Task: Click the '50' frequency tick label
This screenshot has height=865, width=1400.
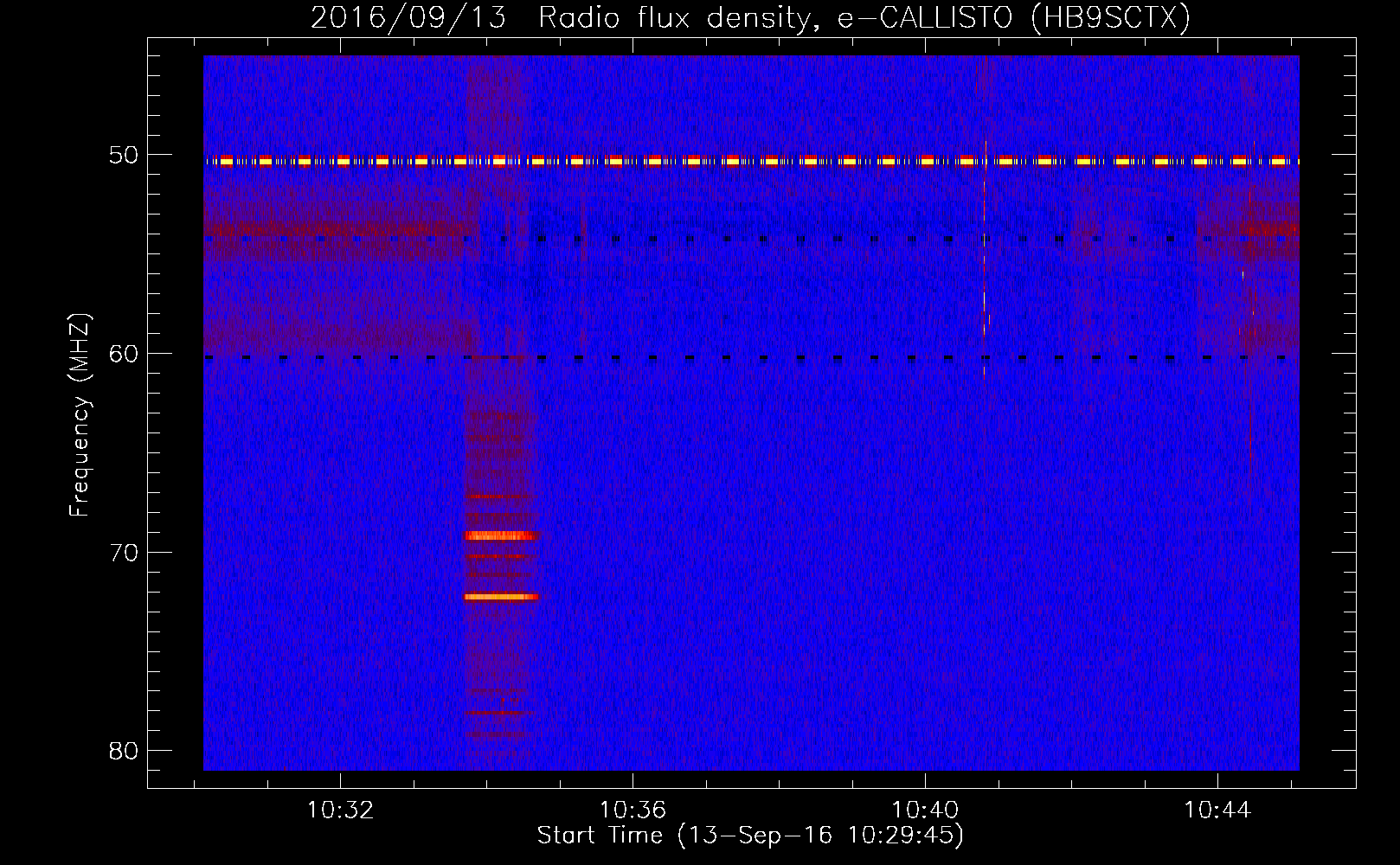Action: point(124,156)
